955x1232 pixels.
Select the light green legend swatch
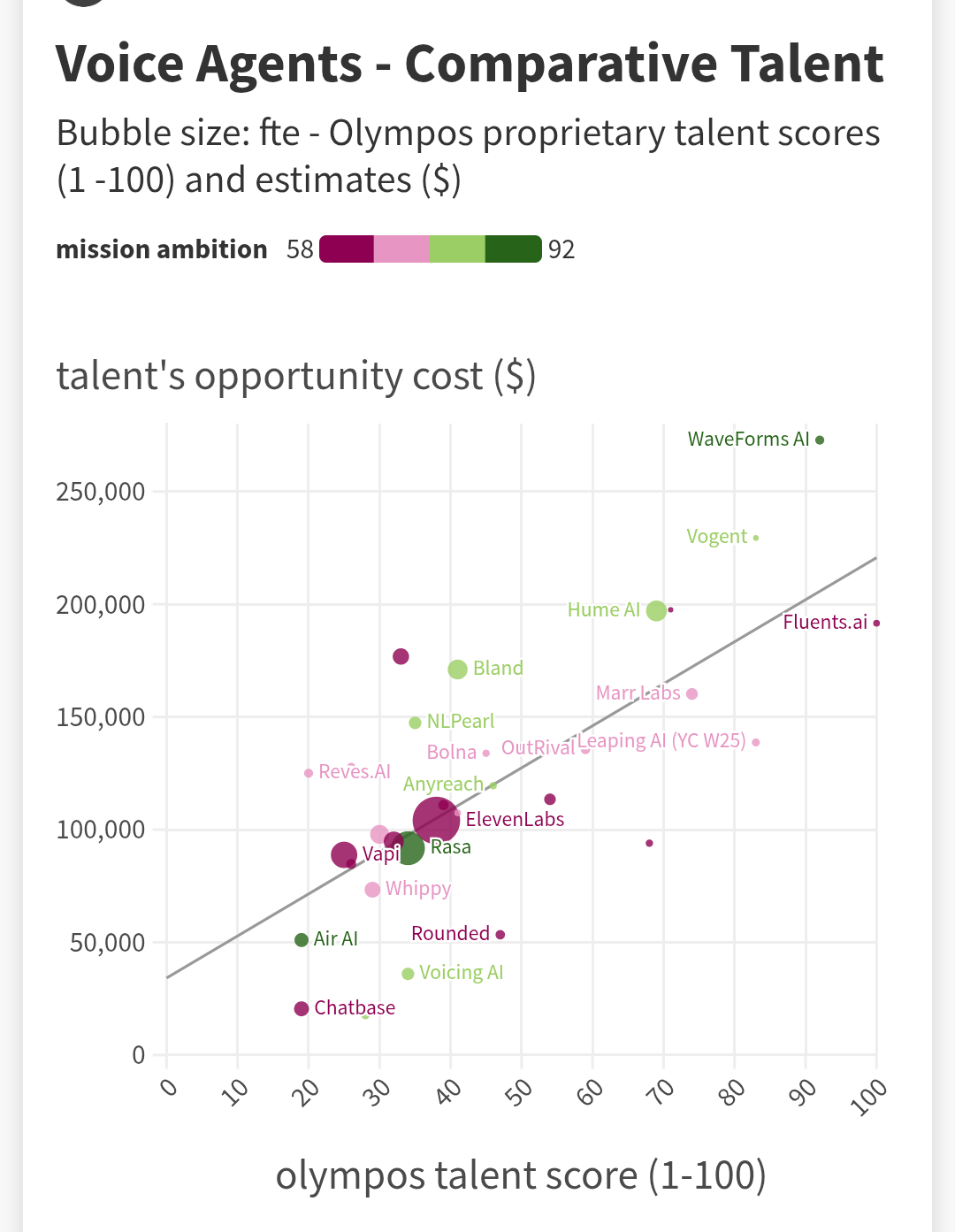coord(457,249)
